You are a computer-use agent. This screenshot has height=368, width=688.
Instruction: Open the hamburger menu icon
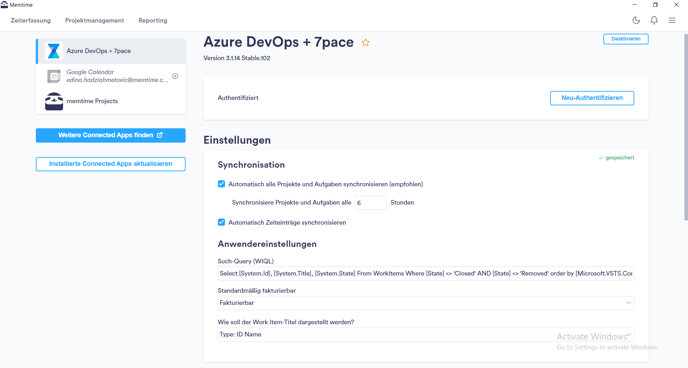[x=672, y=20]
